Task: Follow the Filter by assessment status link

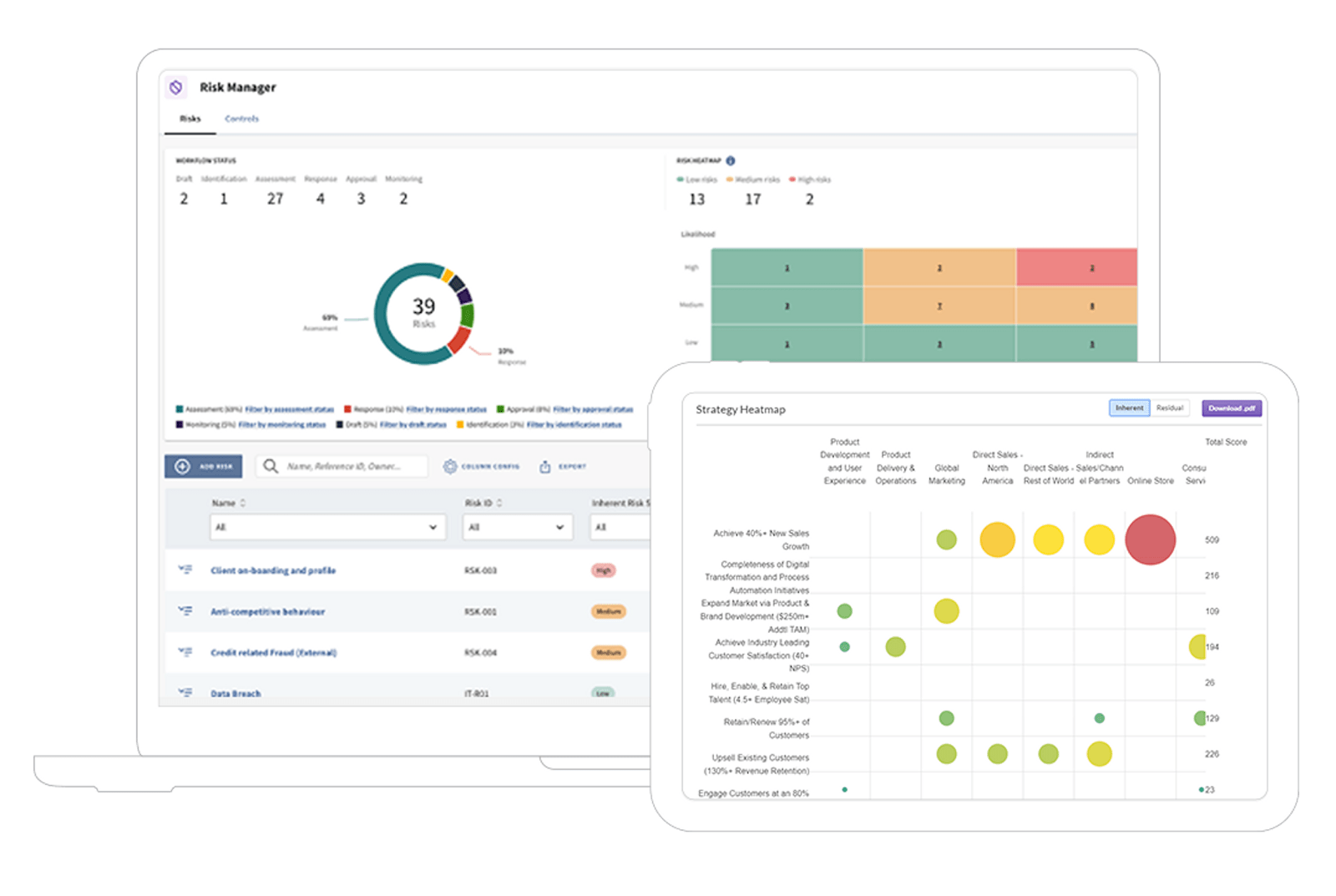Action: [x=288, y=409]
